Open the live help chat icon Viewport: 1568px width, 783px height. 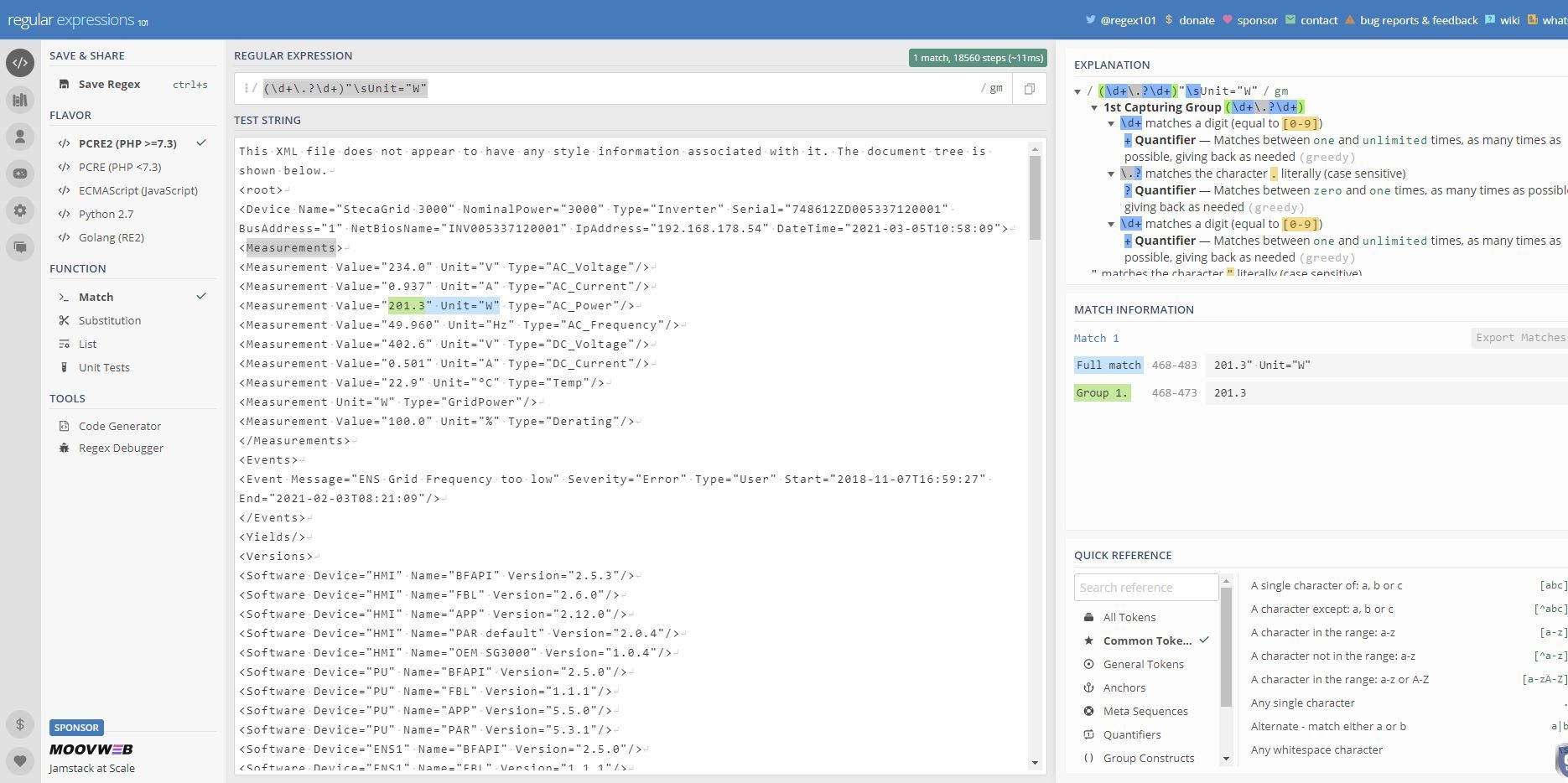20,246
